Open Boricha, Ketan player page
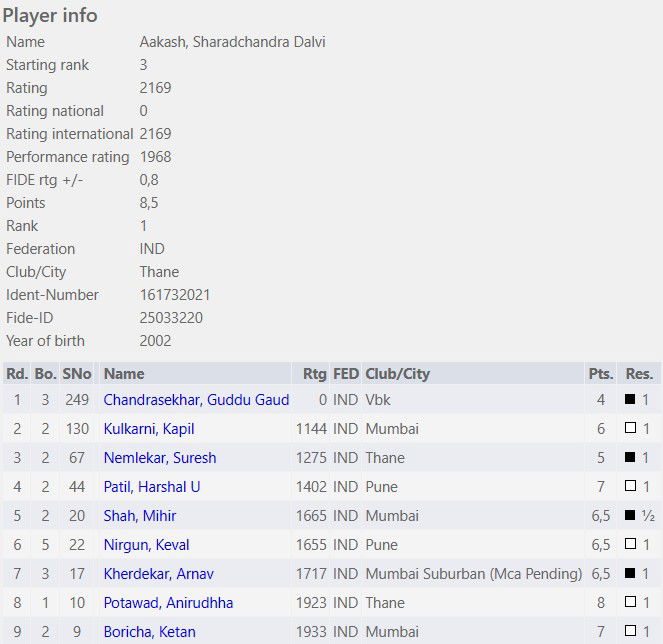 coord(149,632)
